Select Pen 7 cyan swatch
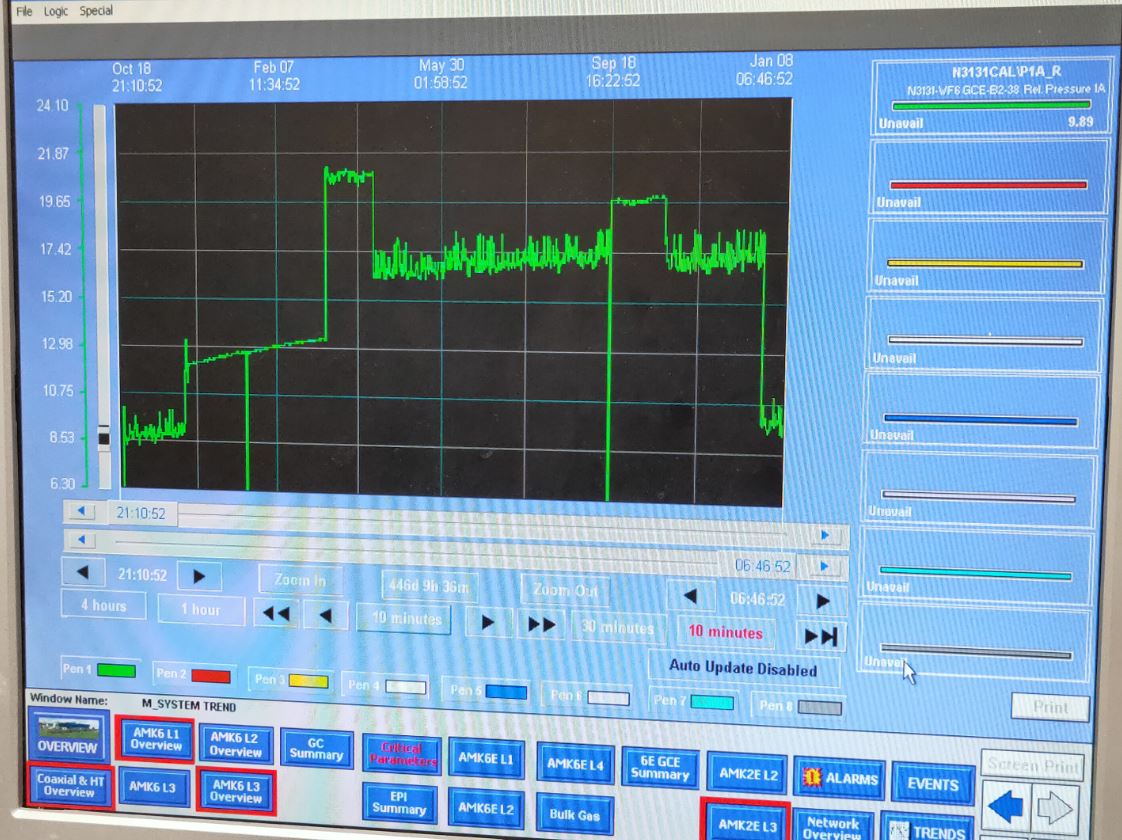 pos(713,702)
